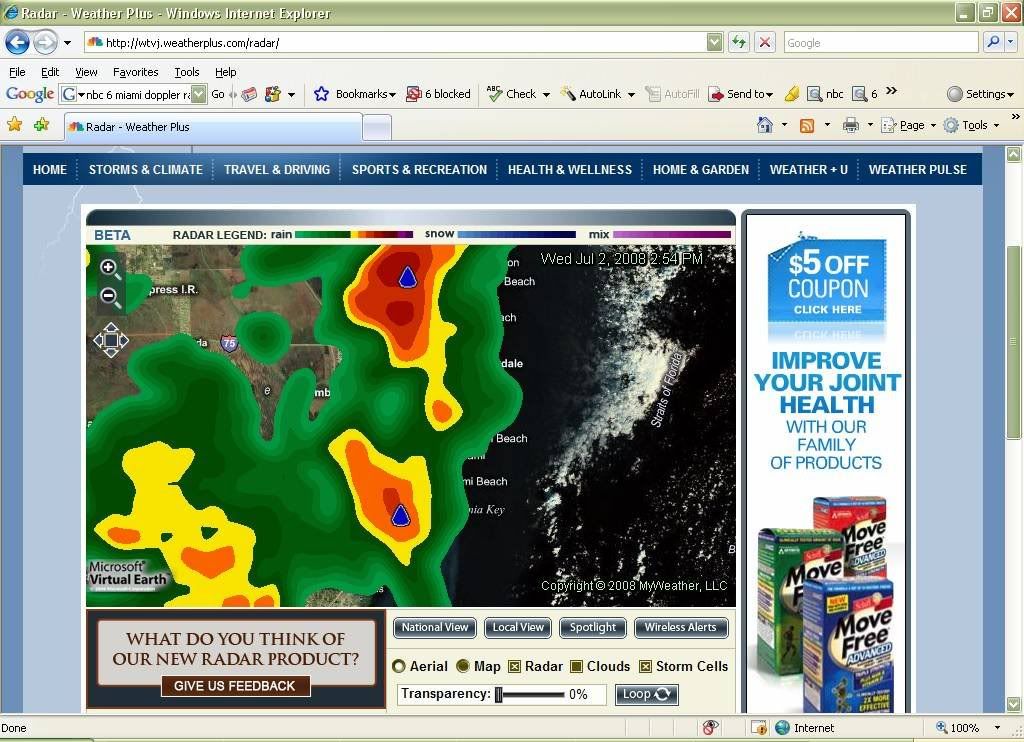
Task: Select the Map radio button
Action: coord(463,666)
